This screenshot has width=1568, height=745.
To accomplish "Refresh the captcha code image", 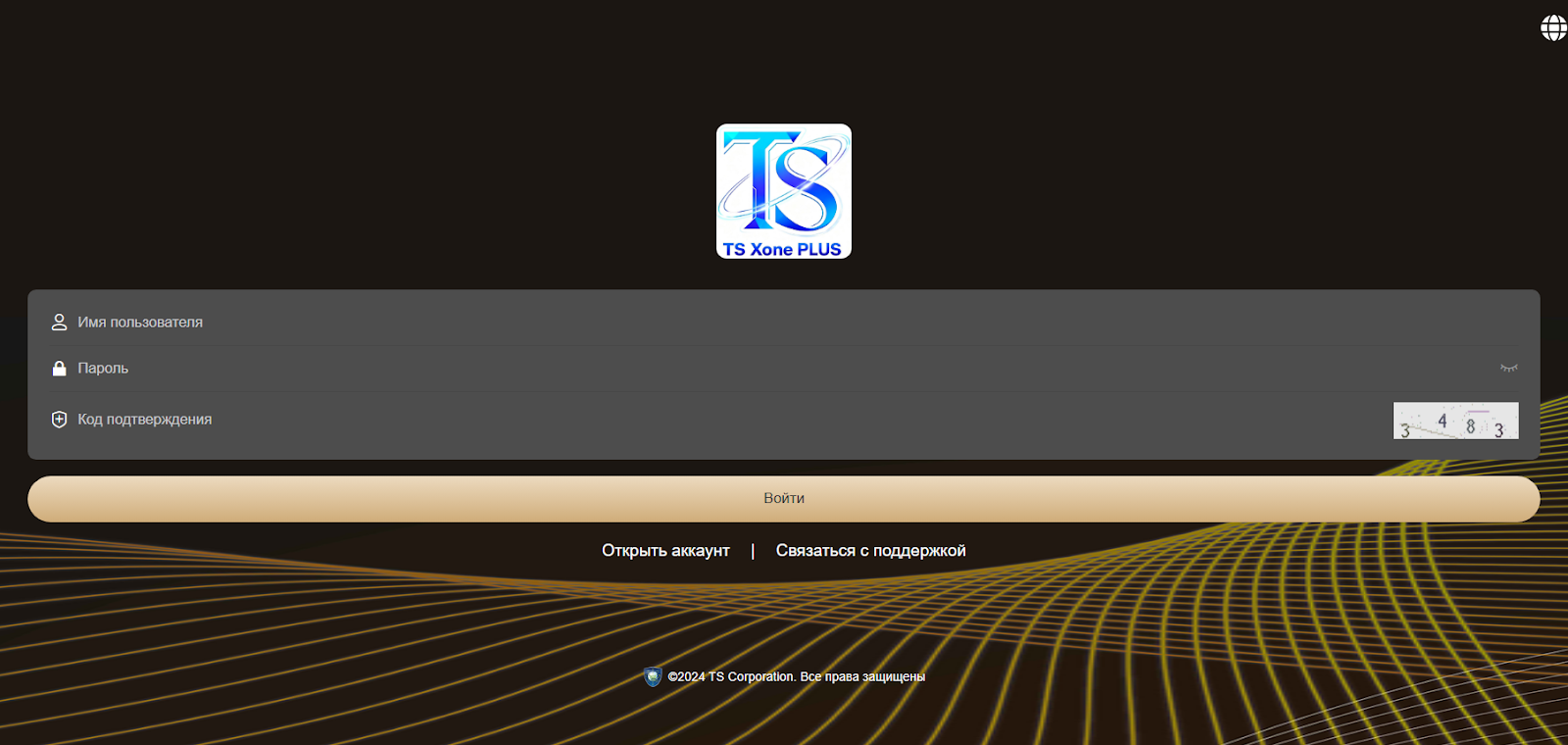I will (1456, 421).
